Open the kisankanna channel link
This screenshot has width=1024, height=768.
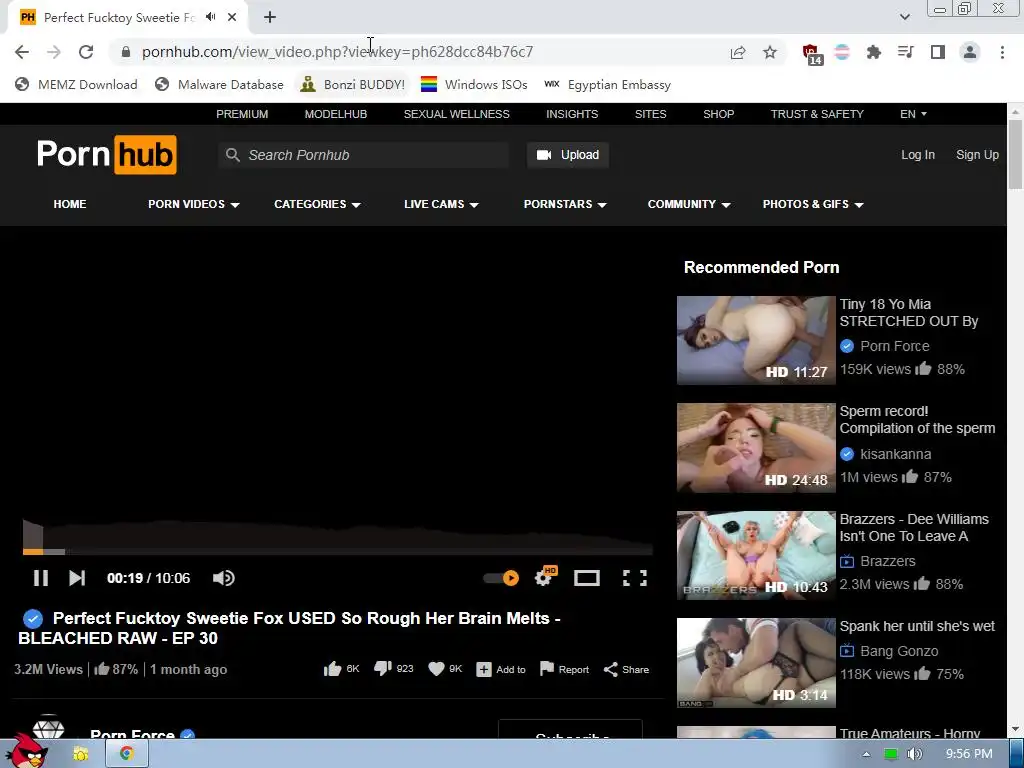[895, 454]
